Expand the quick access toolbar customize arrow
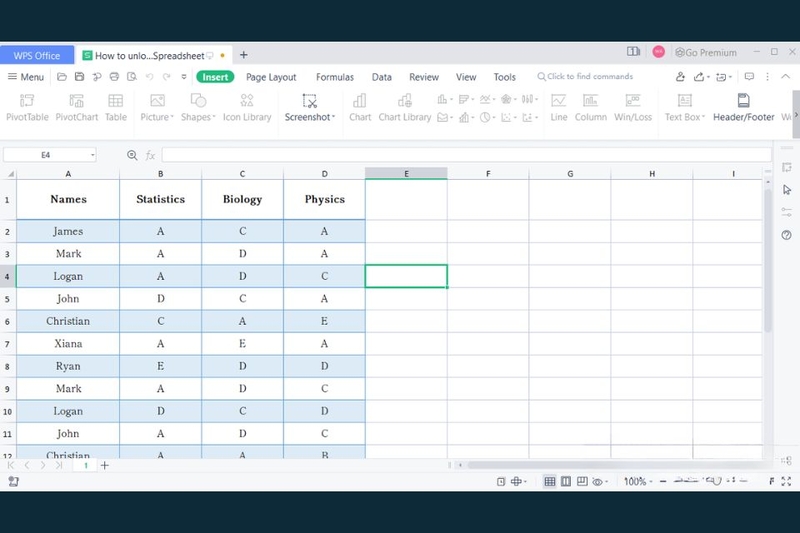The image size is (800, 533). 184,77
